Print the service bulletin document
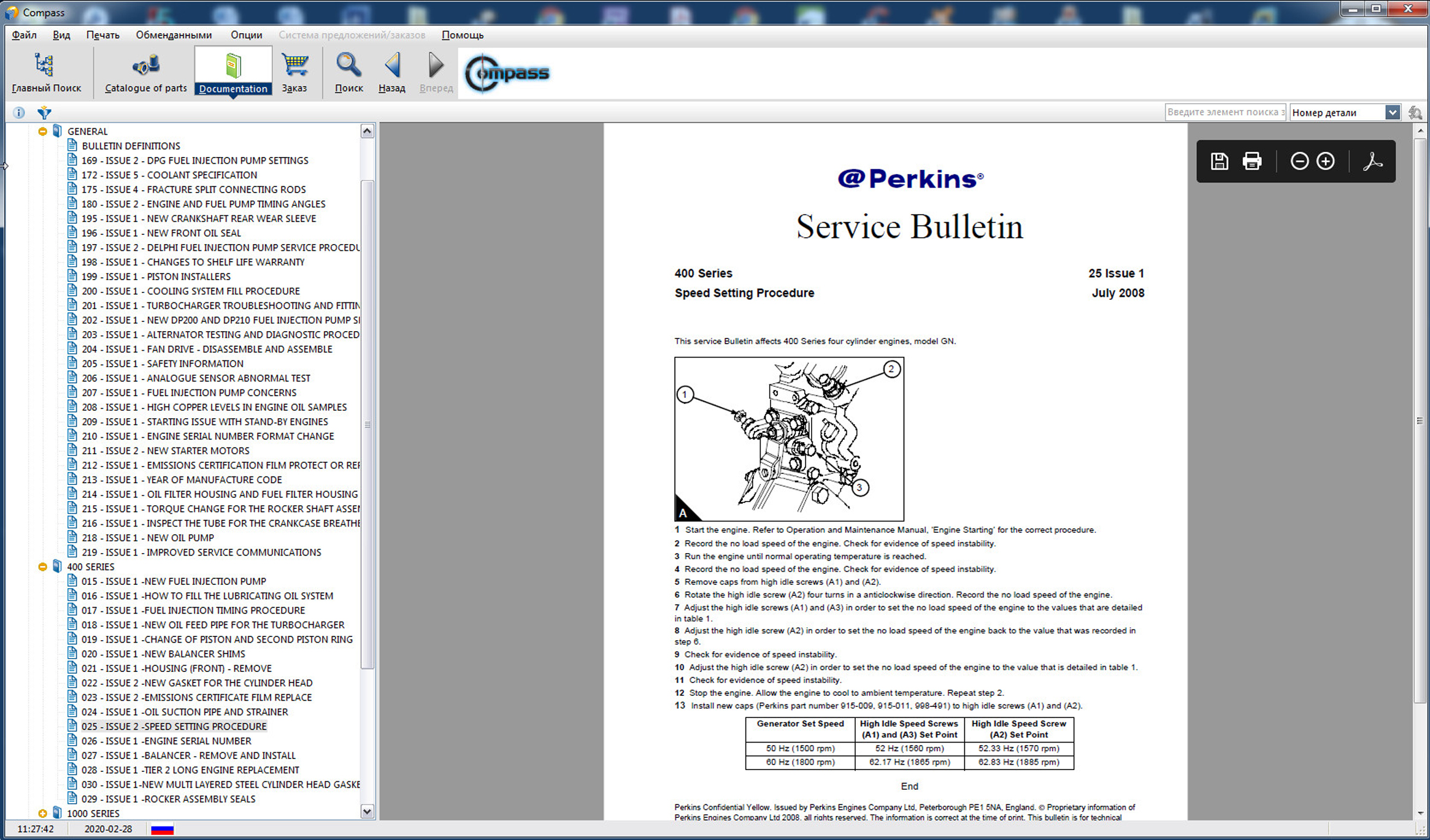The width and height of the screenshot is (1430, 840). click(1251, 161)
